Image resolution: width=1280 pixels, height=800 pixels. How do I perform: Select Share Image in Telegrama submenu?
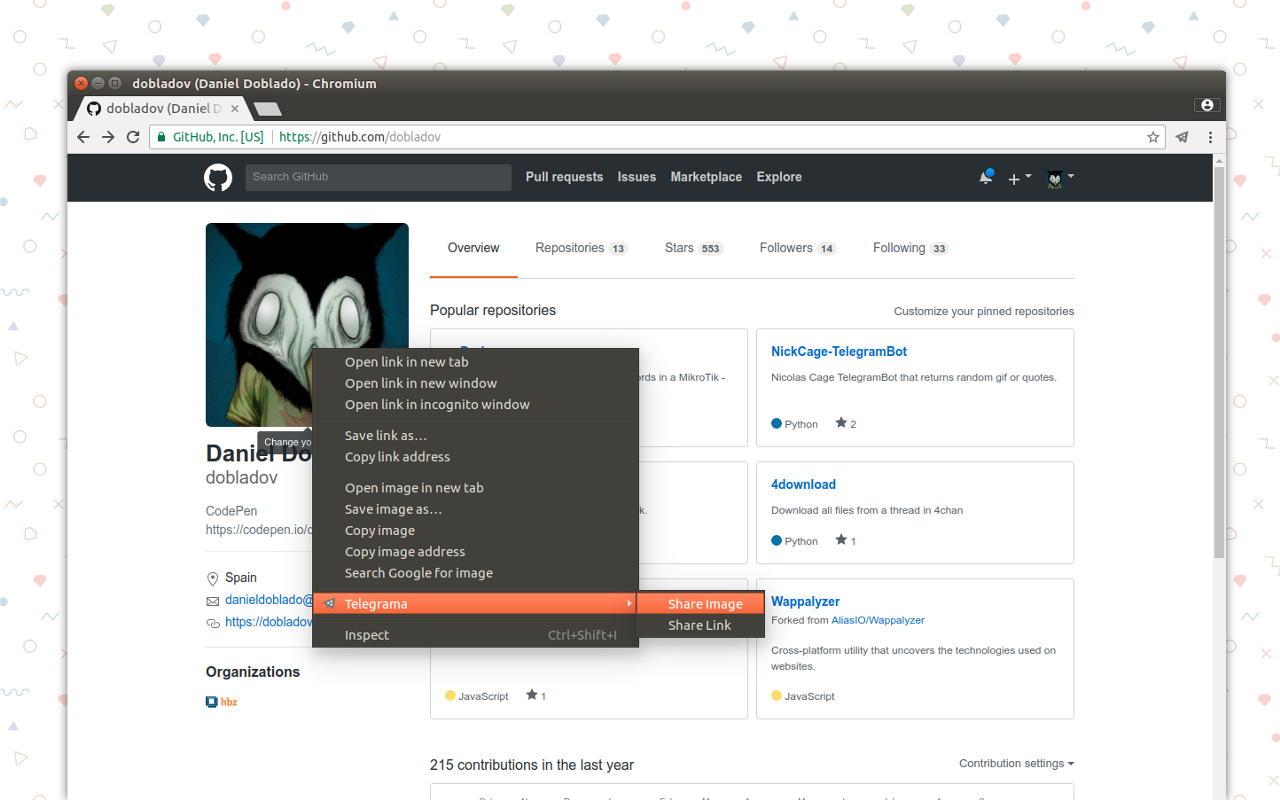click(701, 604)
